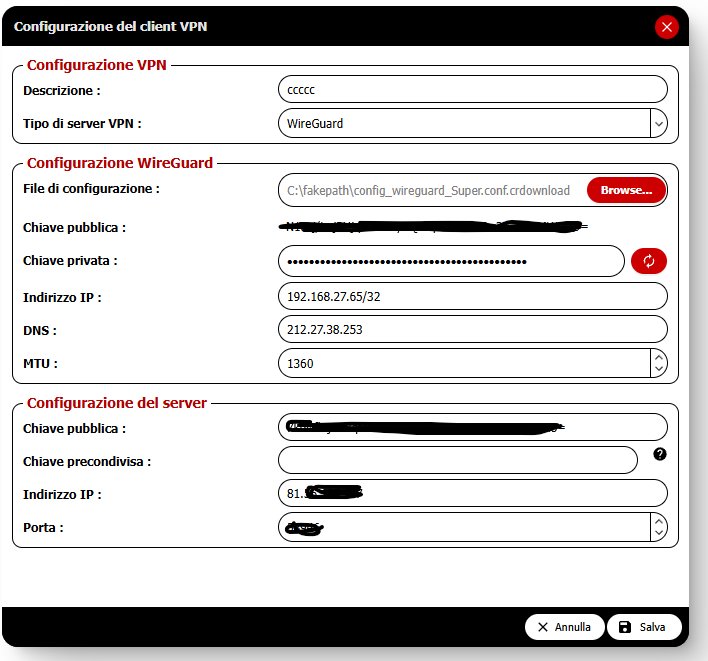Click the Salva button

click(x=644, y=627)
